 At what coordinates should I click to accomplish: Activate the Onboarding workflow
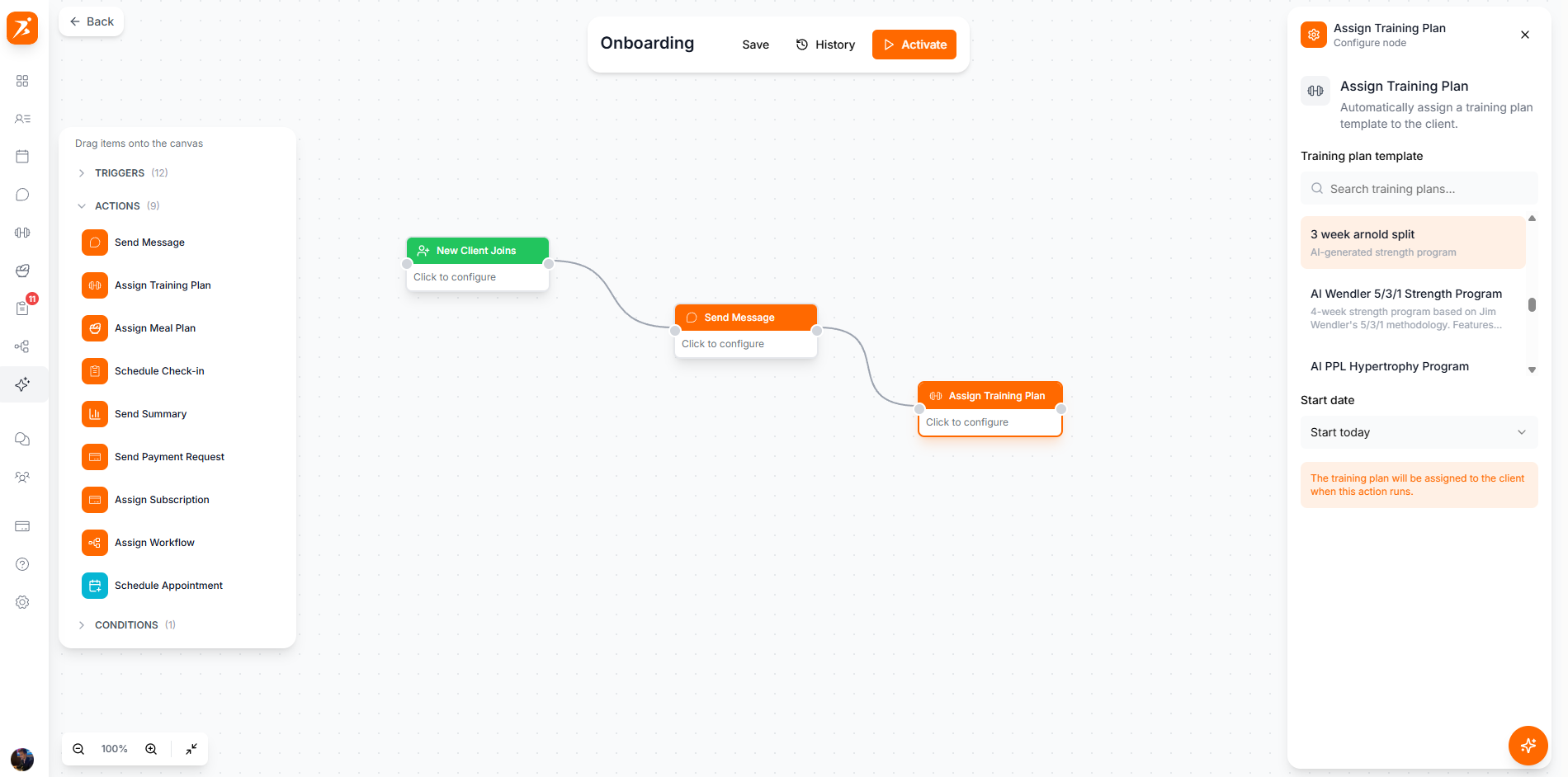pyautogui.click(x=914, y=45)
